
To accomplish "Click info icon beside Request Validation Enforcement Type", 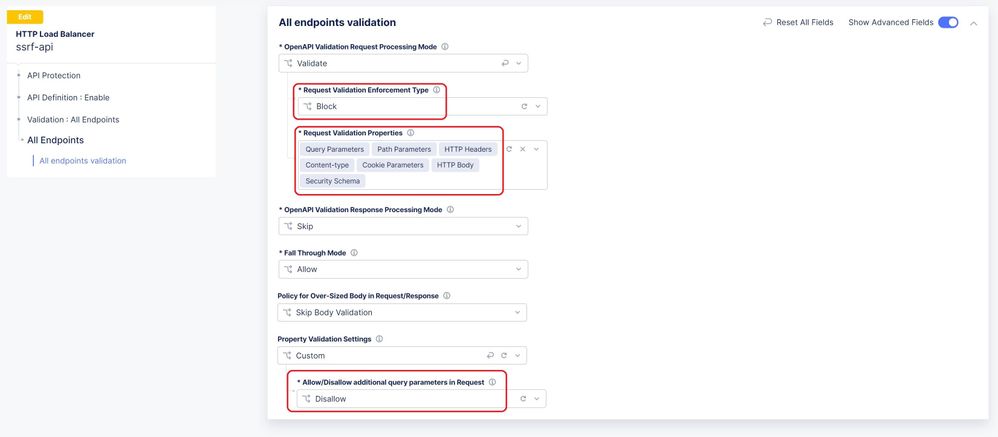I will pos(436,90).
